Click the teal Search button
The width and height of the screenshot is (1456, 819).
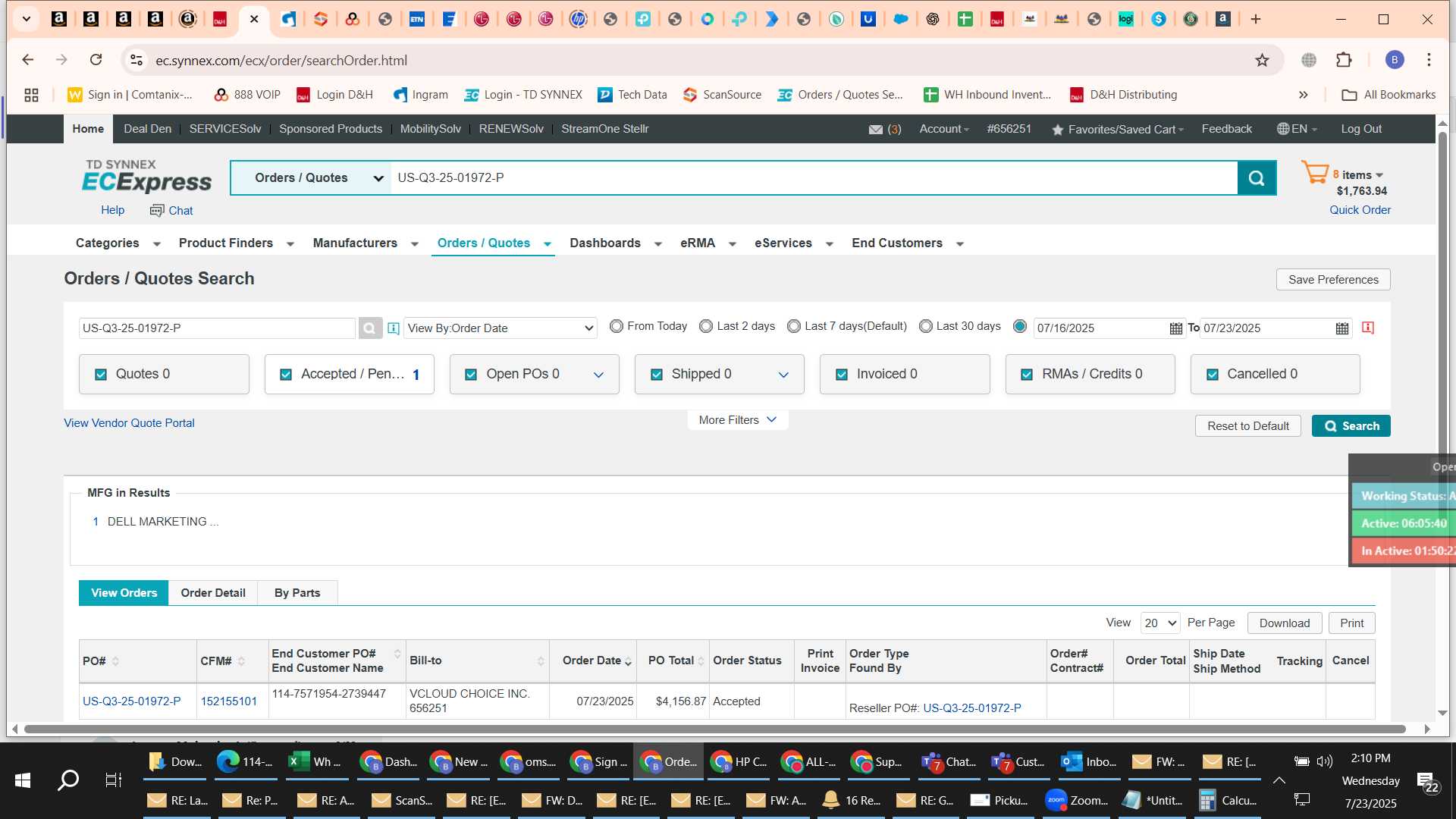(x=1351, y=426)
